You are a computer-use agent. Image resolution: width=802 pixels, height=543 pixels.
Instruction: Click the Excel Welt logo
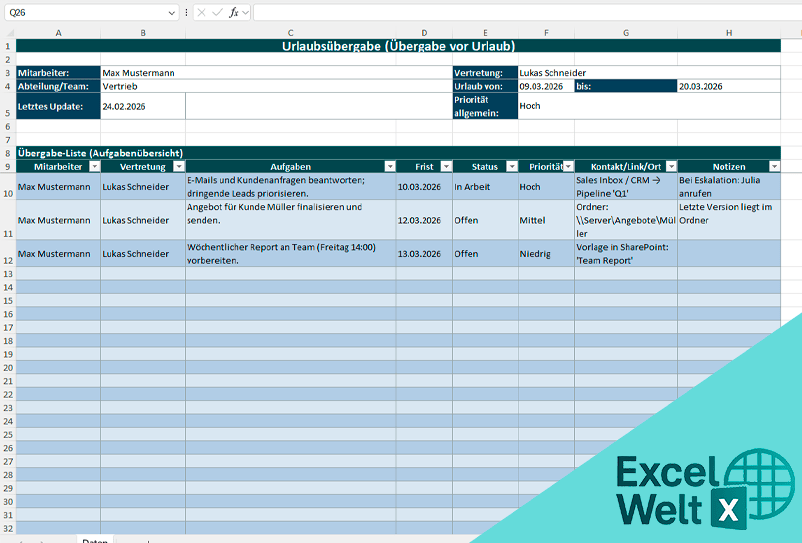pyautogui.click(x=690, y=489)
